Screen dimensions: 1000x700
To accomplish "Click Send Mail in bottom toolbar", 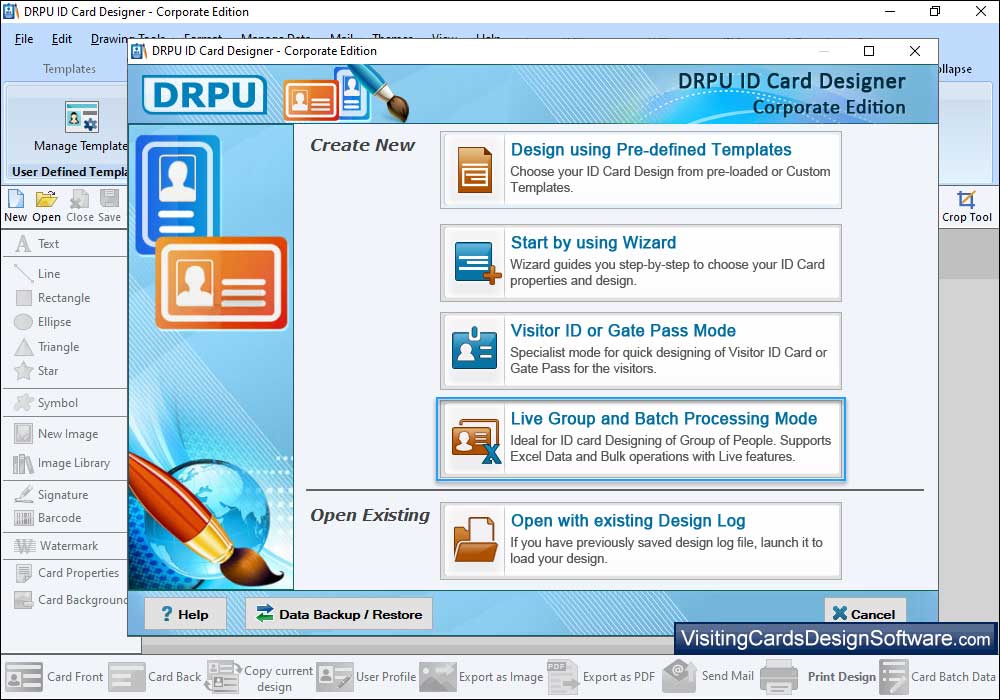I will pos(708,676).
